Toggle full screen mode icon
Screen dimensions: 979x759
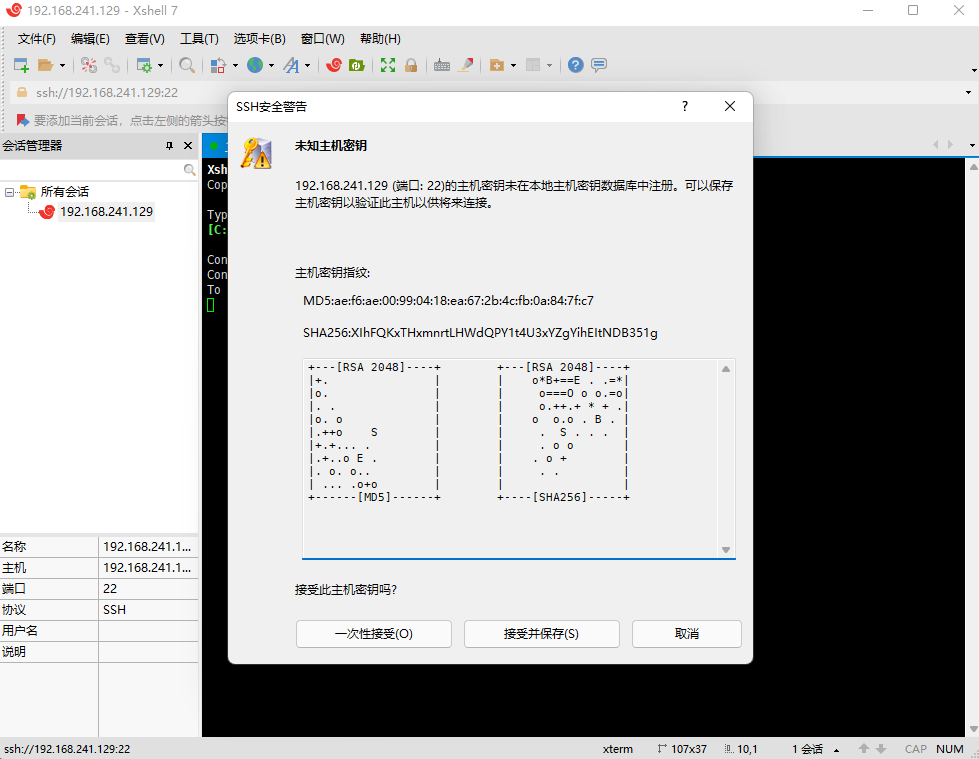click(388, 65)
